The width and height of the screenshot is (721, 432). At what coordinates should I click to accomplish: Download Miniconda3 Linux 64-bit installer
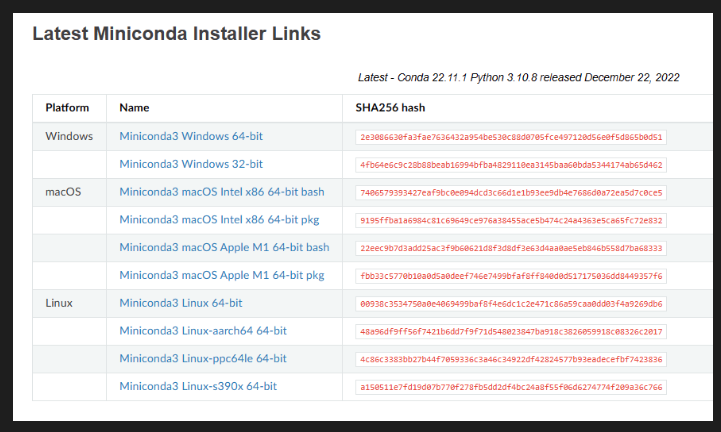tap(181, 303)
